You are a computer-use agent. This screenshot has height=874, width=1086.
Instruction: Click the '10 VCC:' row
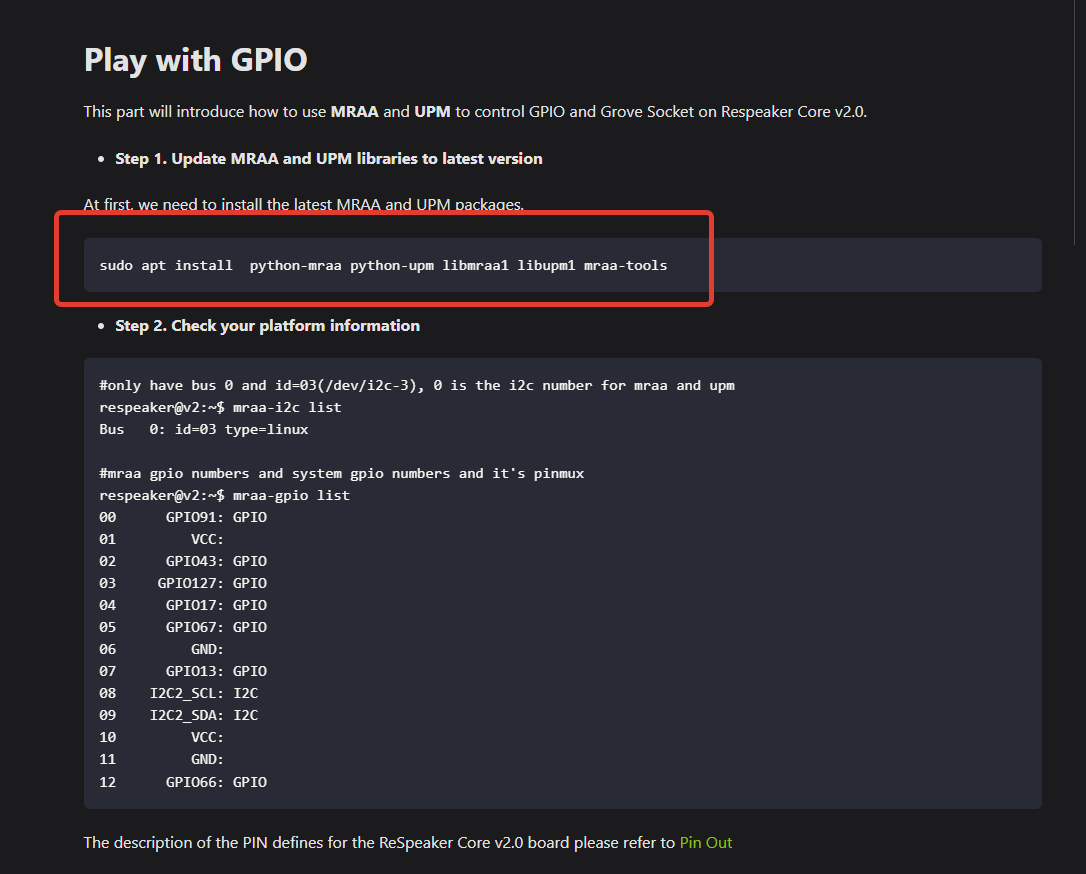(x=161, y=737)
